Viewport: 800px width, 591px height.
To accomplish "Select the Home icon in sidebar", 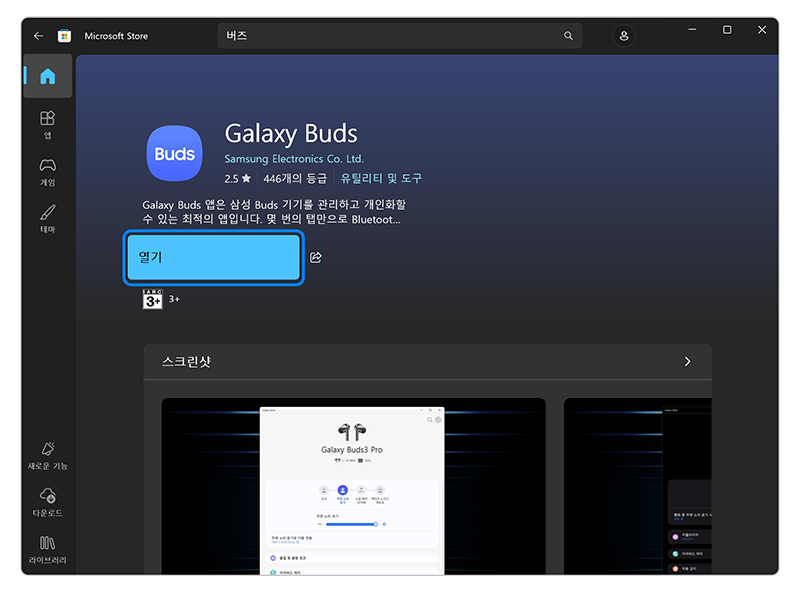I will click(x=47, y=76).
